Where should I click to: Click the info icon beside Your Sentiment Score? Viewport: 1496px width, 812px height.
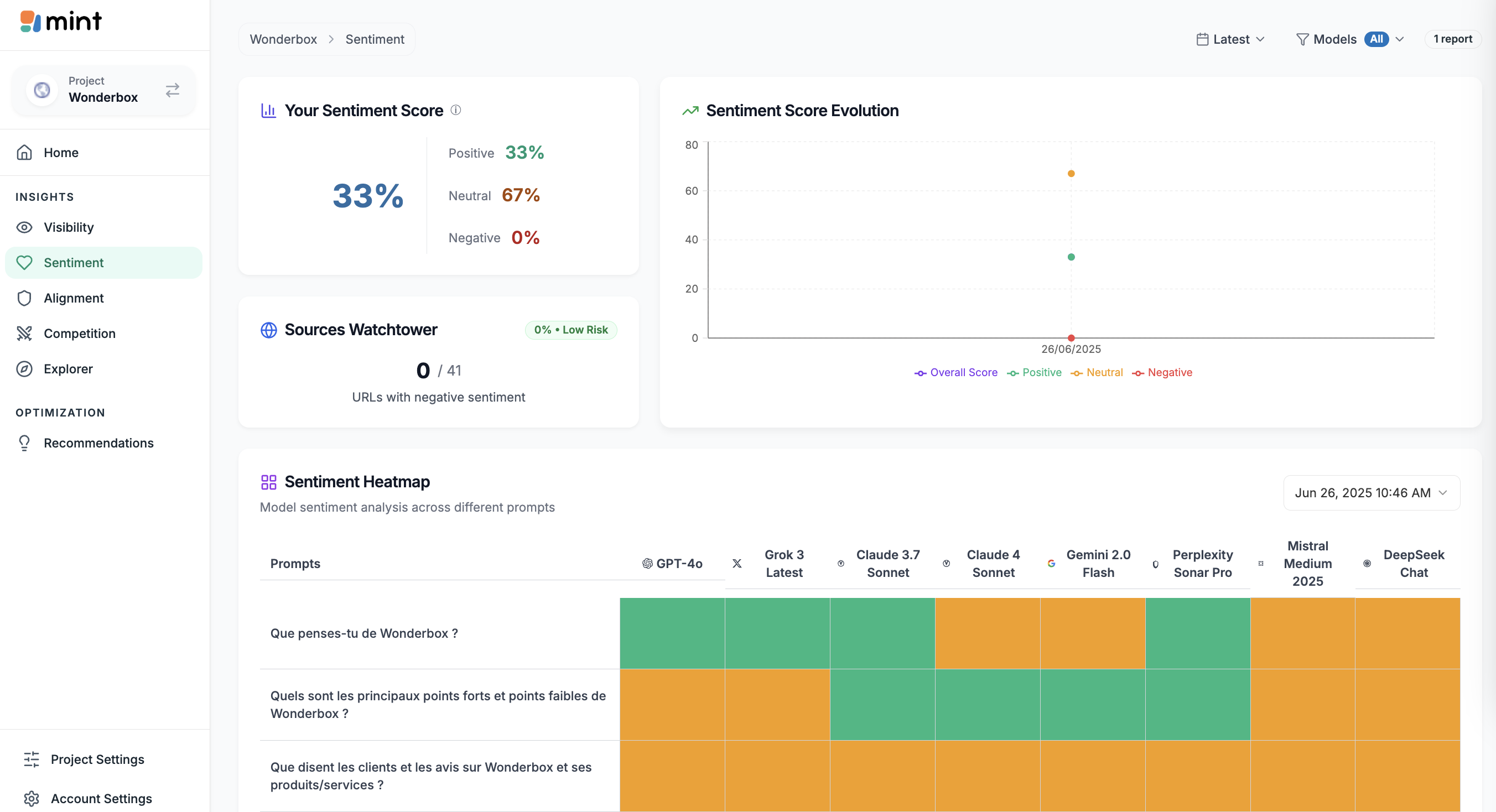click(x=456, y=110)
